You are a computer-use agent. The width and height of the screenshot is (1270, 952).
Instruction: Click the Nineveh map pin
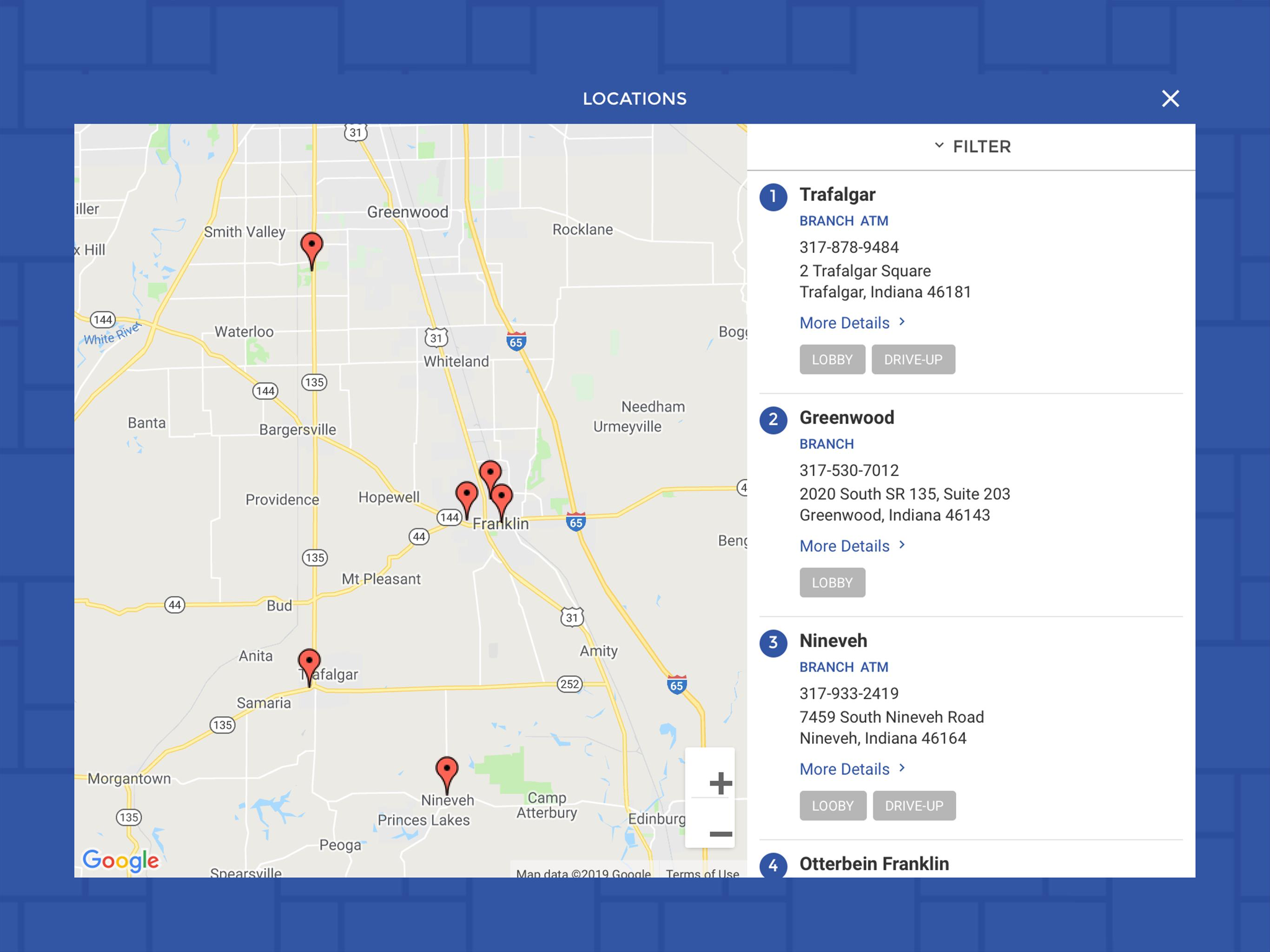pos(447,775)
